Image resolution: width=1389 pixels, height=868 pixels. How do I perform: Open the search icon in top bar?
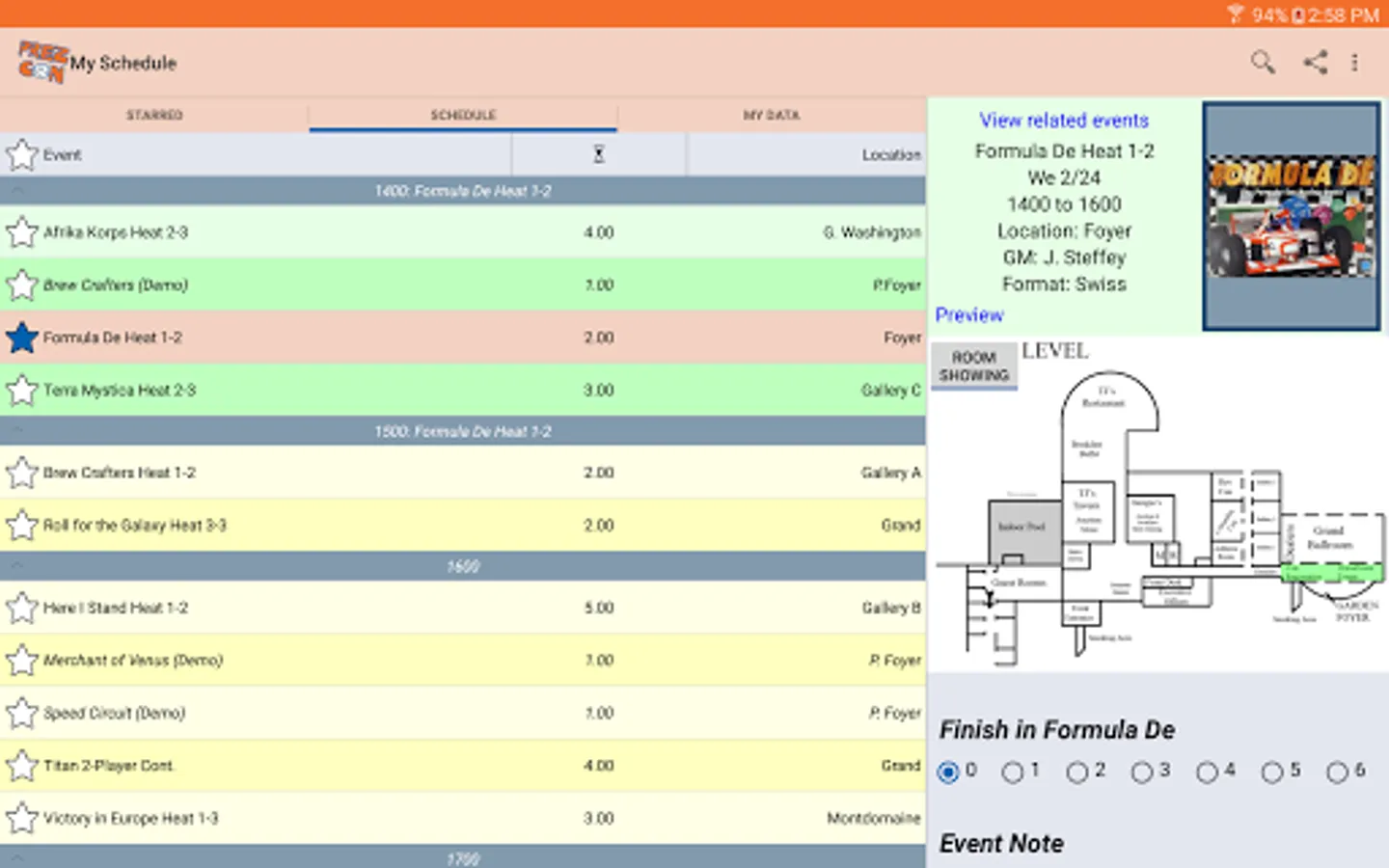[1263, 63]
